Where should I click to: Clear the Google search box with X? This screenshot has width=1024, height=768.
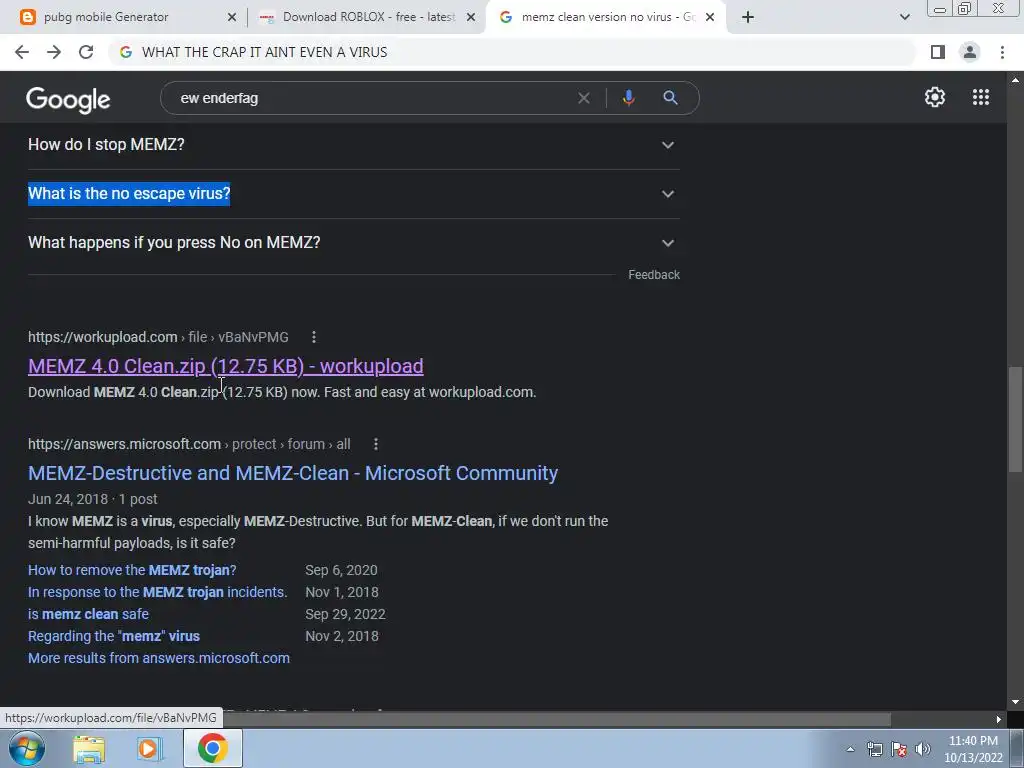(584, 98)
